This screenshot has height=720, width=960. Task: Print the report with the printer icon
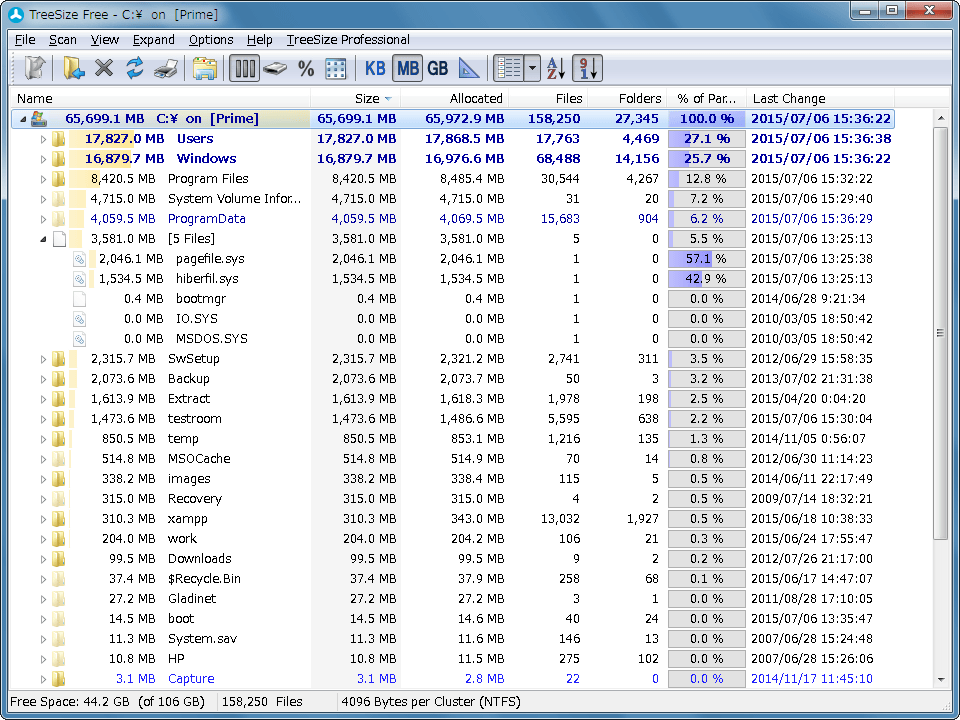click(166, 69)
